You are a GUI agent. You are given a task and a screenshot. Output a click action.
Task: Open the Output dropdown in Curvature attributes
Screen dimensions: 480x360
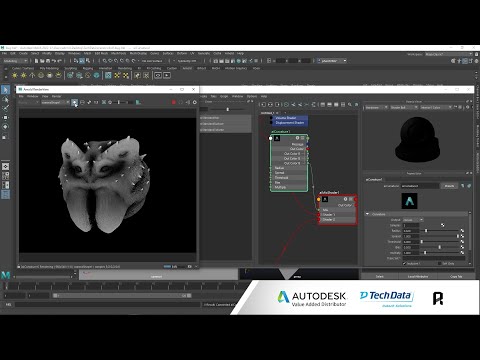tap(413, 220)
